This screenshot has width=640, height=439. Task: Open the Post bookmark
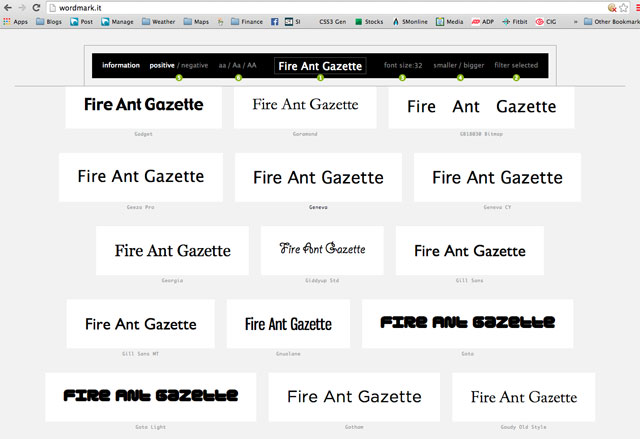click(x=81, y=22)
